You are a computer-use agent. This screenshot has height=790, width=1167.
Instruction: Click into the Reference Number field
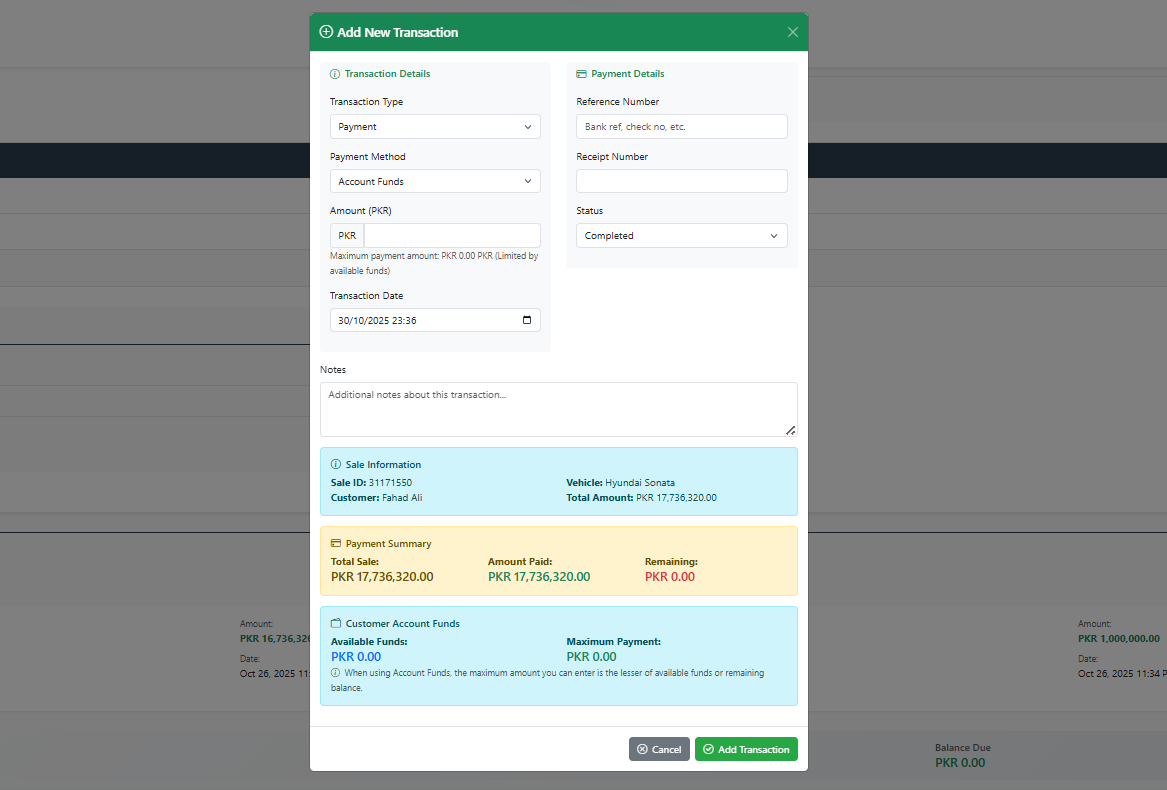click(681, 127)
